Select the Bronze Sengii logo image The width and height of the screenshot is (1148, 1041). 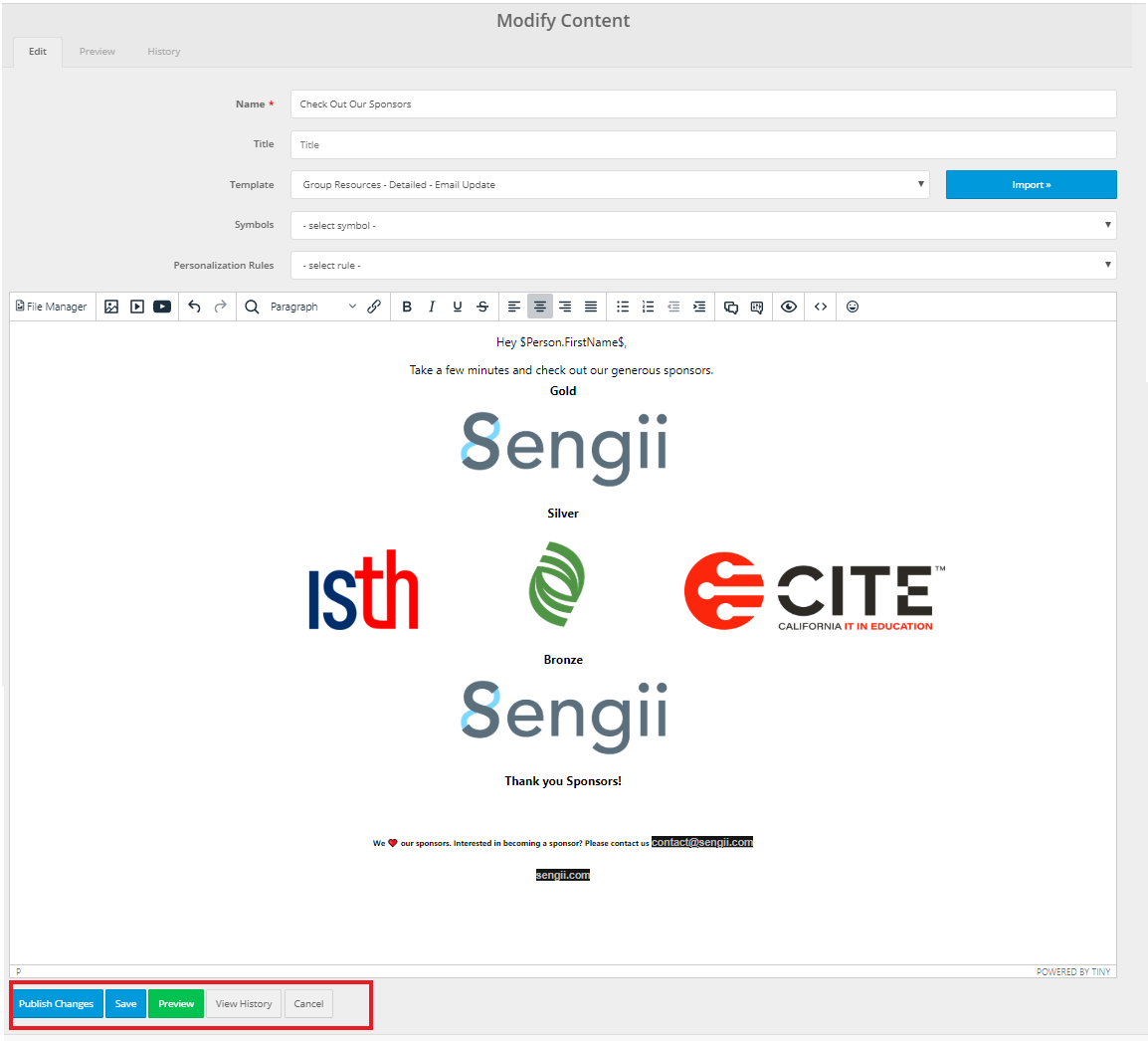[564, 717]
